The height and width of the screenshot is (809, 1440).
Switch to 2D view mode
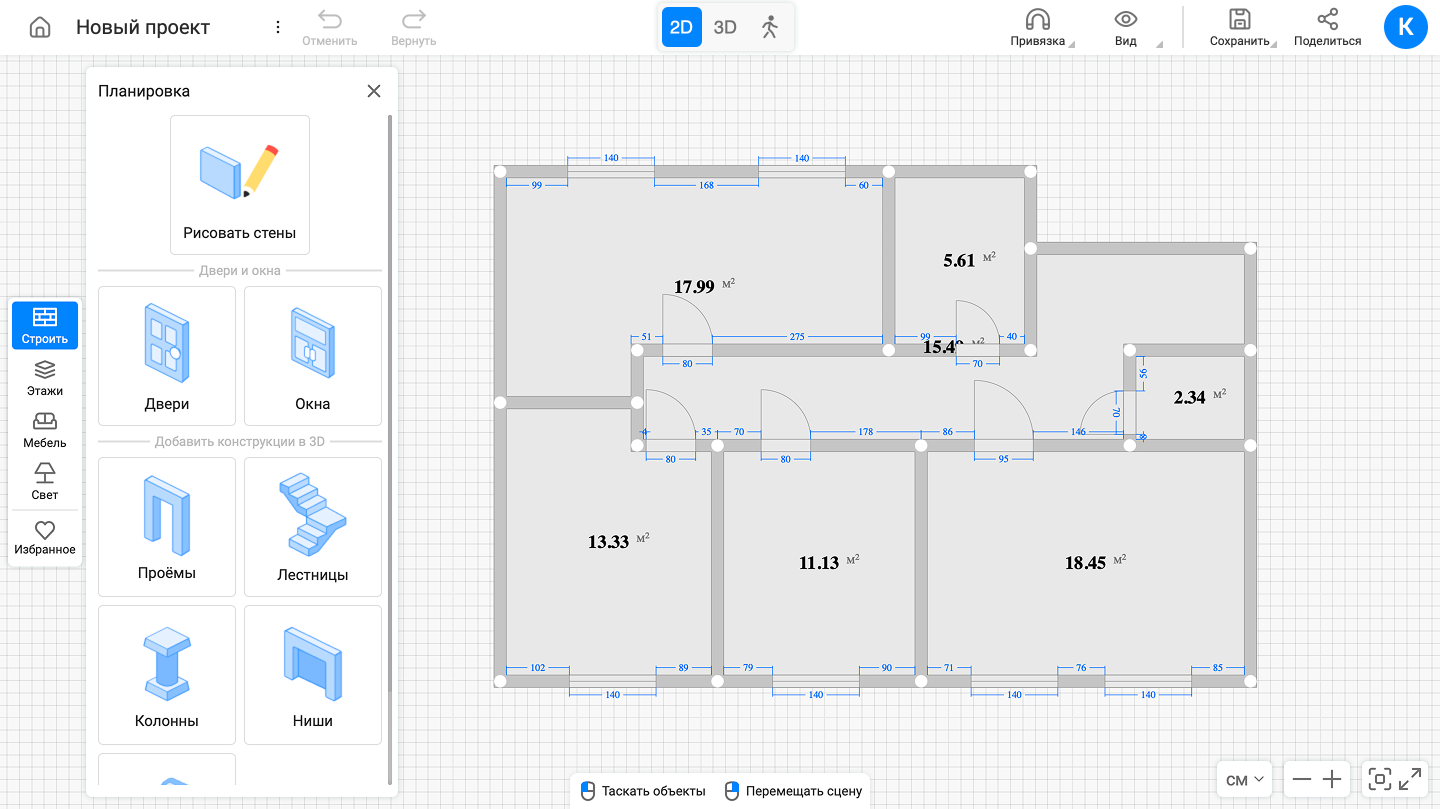681,27
